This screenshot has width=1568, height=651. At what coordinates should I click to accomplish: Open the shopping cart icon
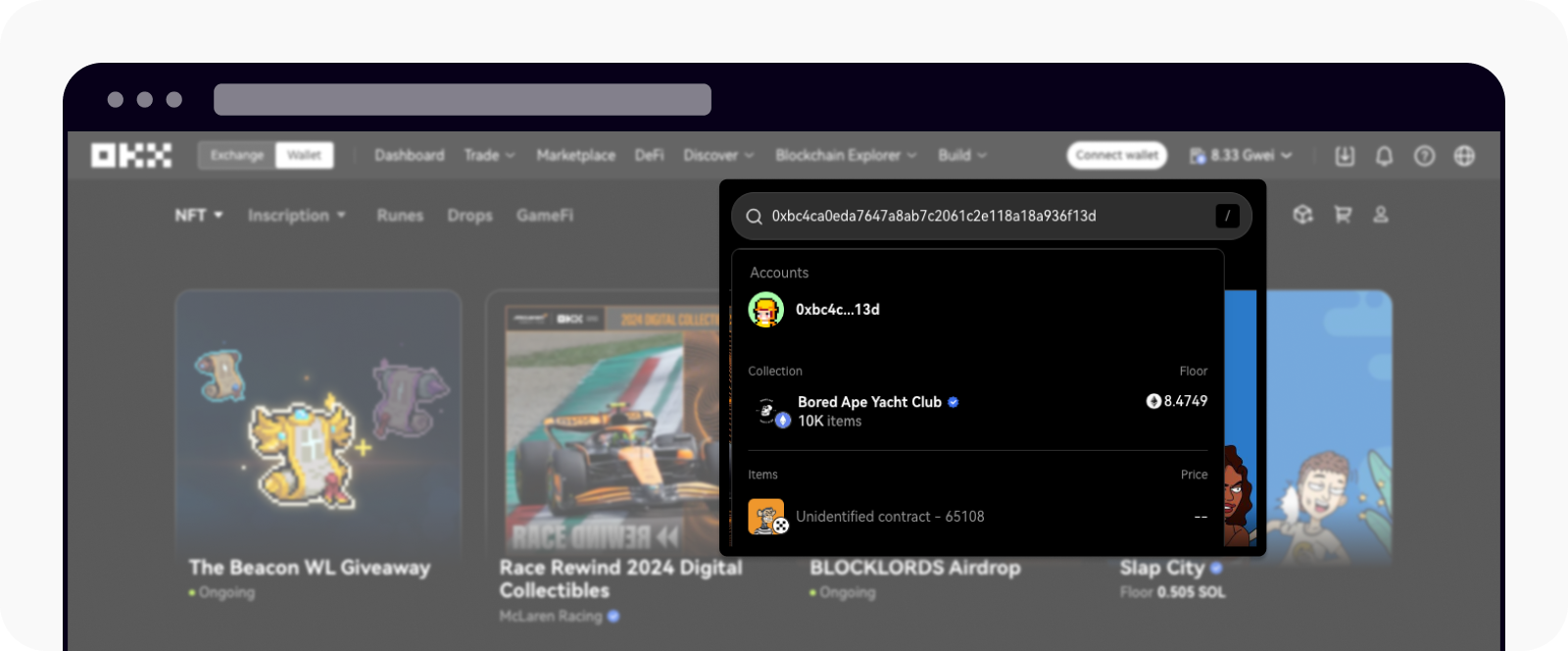[x=1343, y=215]
